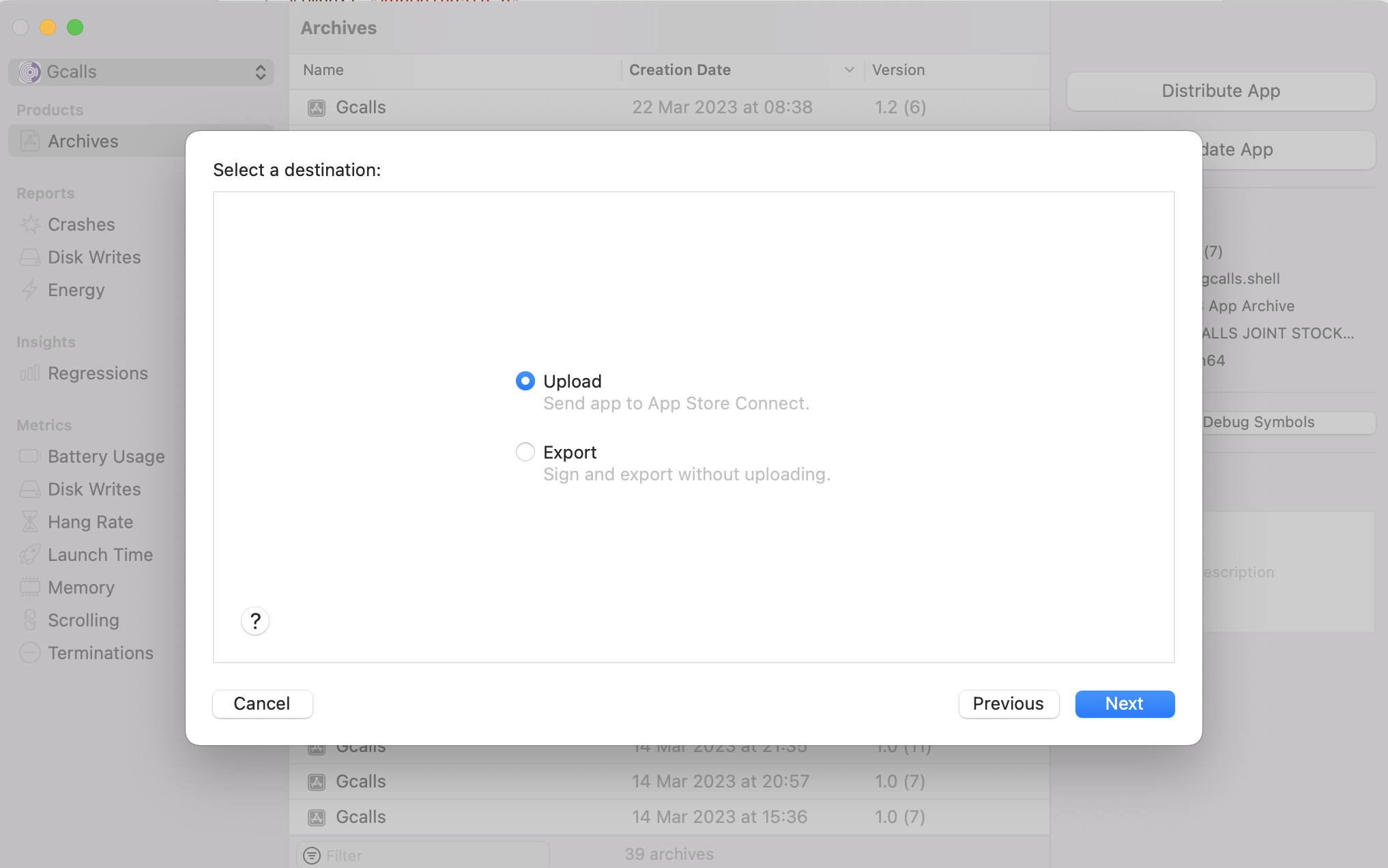Open Scrolling metrics in sidebar

click(83, 620)
